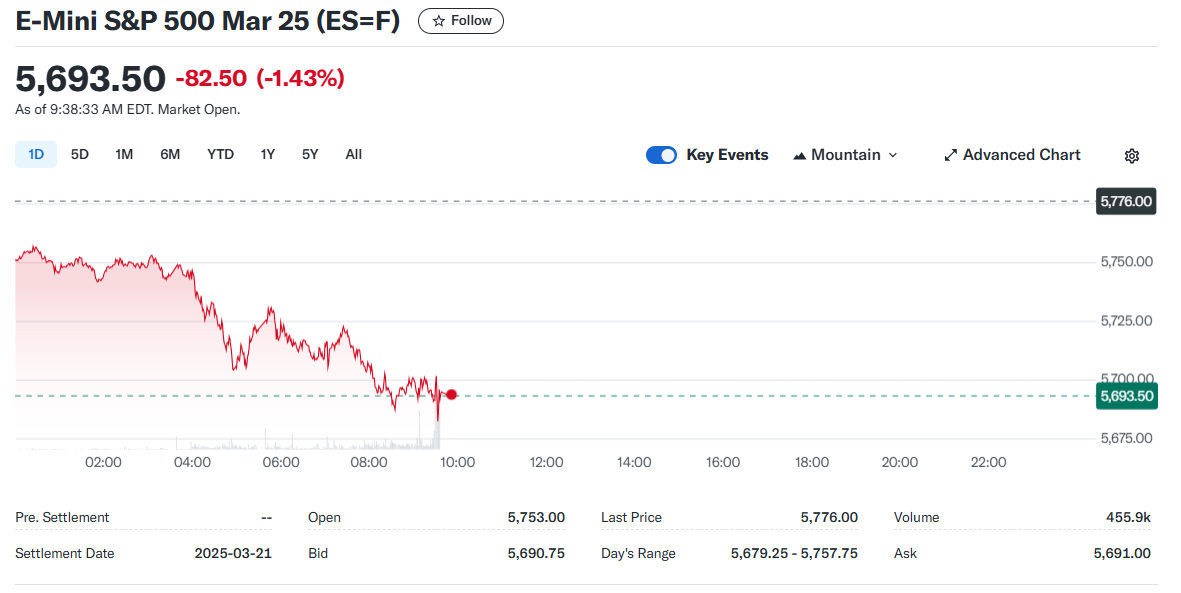Click the Mountain chart type icon
The height and width of the screenshot is (593, 1181).
[x=800, y=155]
